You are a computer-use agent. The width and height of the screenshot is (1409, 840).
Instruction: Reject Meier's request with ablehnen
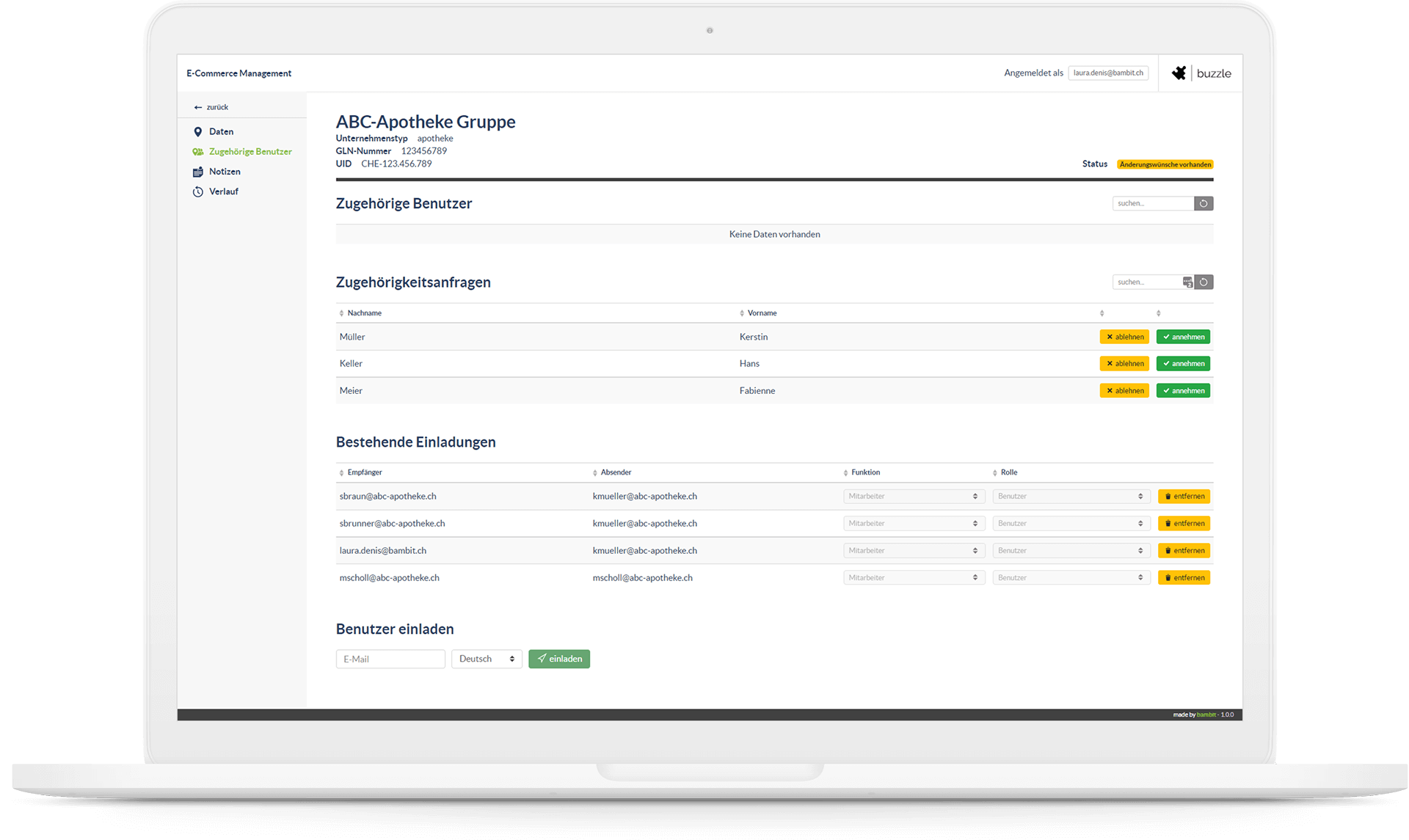pos(1124,390)
